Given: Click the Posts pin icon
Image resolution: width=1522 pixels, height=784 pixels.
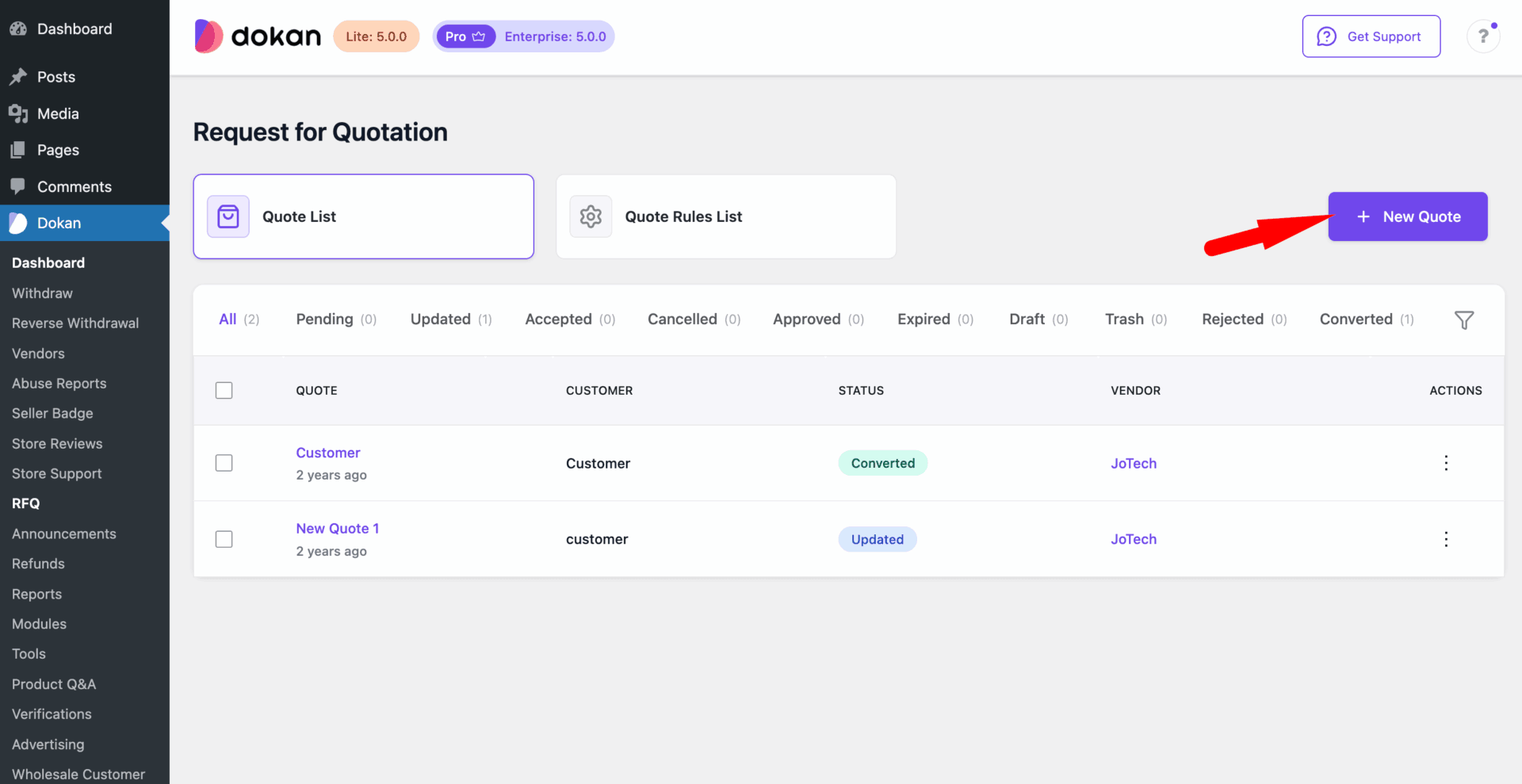Looking at the screenshot, I should (18, 77).
